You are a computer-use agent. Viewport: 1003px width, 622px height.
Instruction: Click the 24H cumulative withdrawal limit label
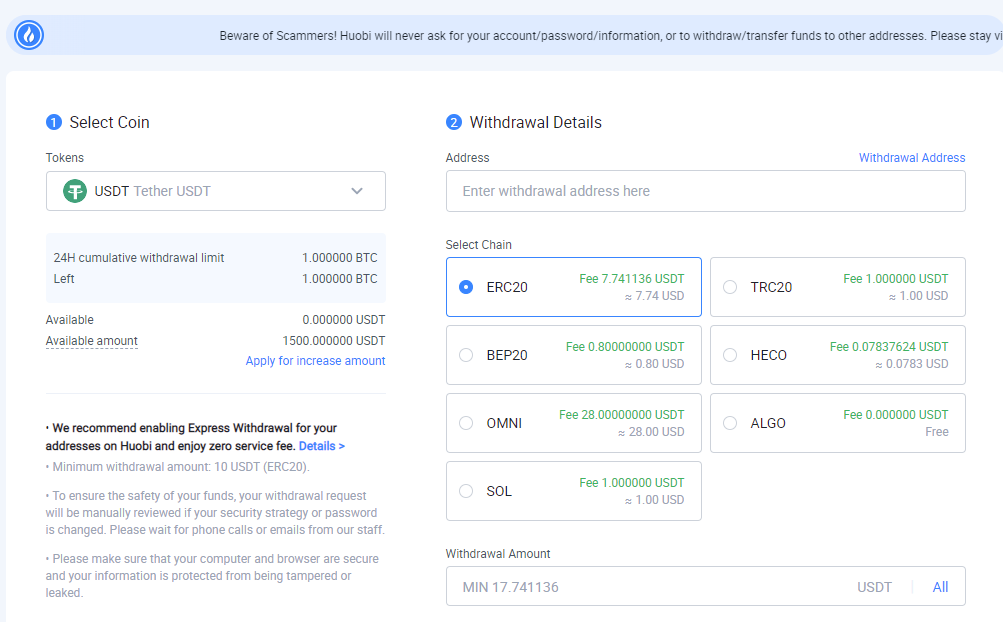(139, 258)
